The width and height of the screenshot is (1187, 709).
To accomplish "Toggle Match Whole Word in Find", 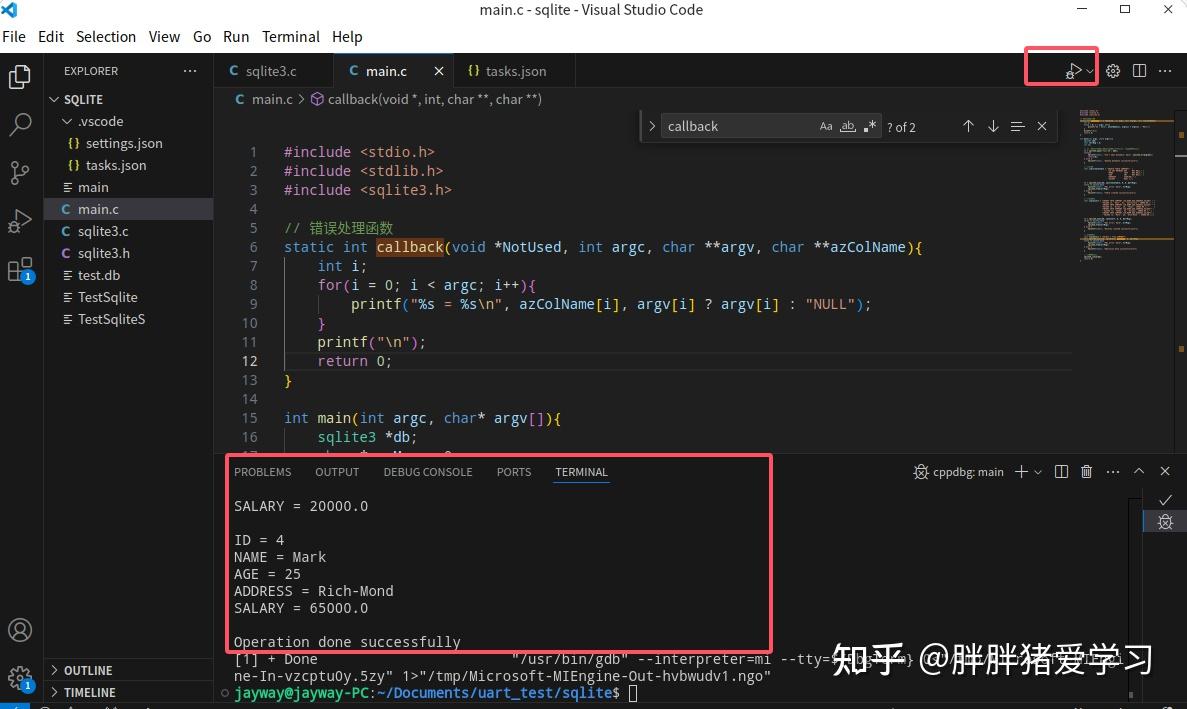I will 847,126.
